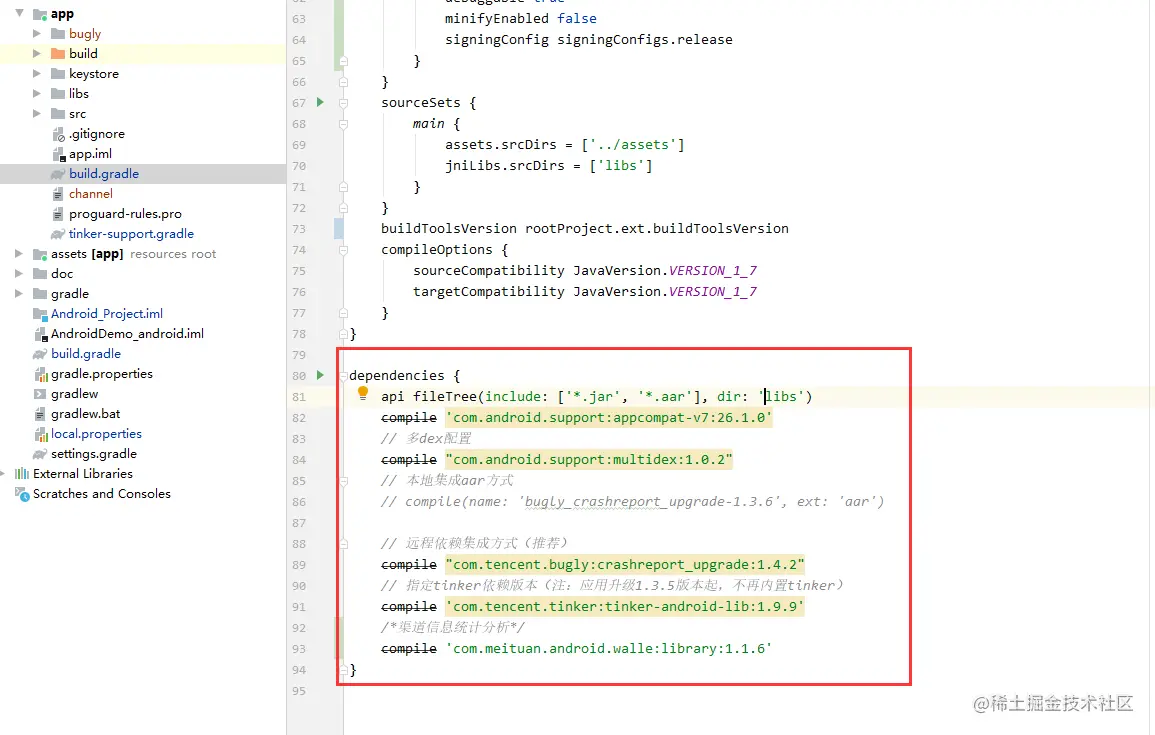Select app.iml in project tree
Viewport: 1155px width, 735px height.
pyautogui.click(x=91, y=154)
